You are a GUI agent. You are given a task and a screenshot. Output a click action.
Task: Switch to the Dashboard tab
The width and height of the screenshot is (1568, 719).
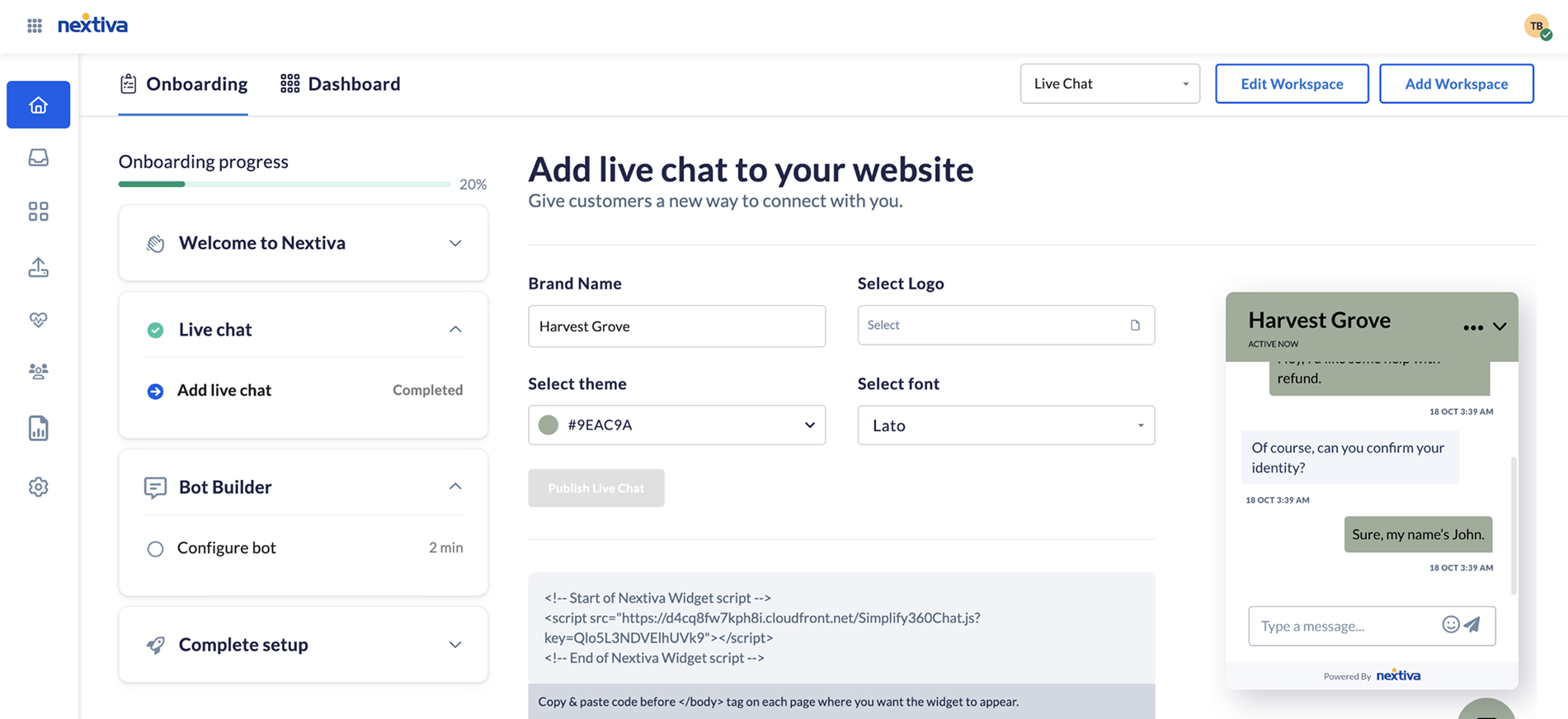pos(340,84)
